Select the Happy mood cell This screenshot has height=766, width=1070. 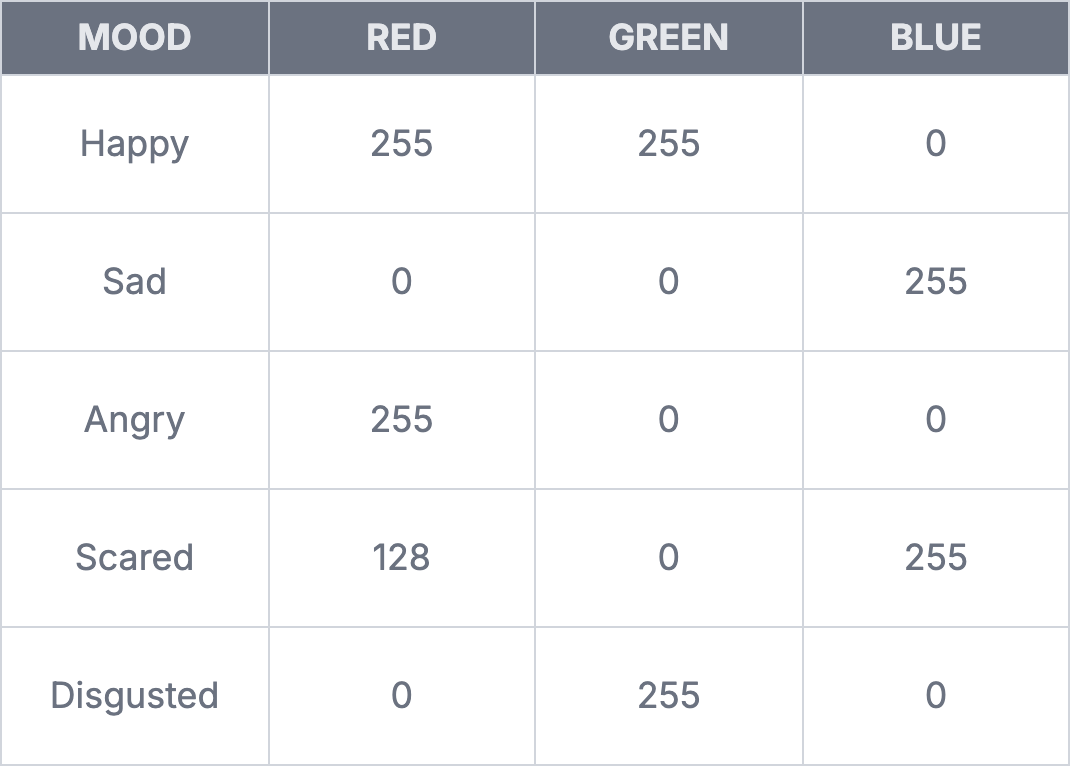pos(134,144)
